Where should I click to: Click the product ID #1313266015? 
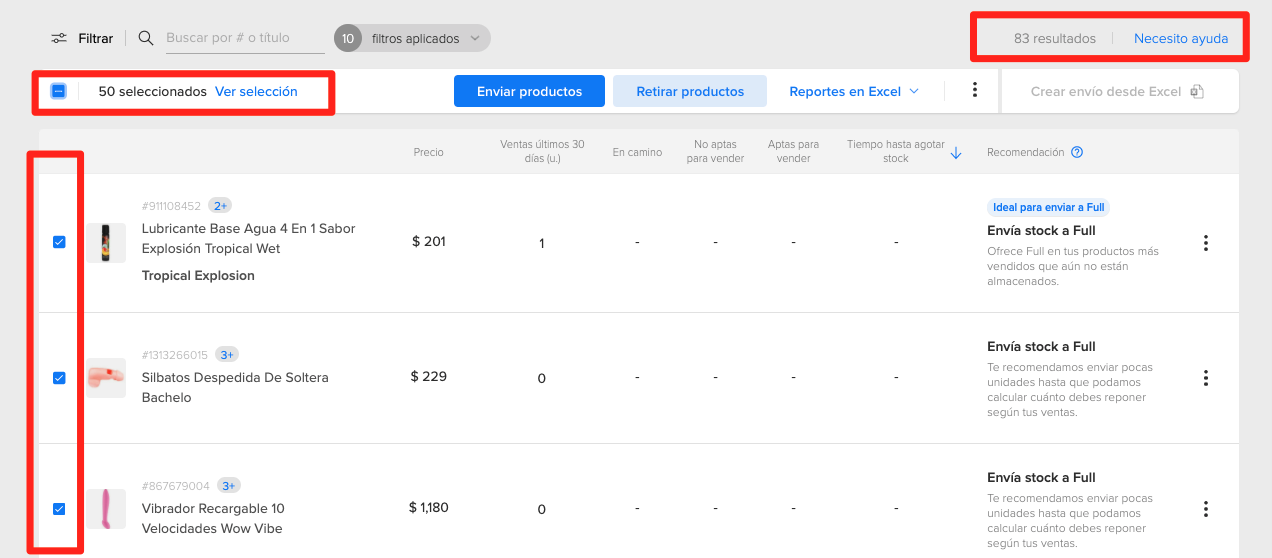pyautogui.click(x=175, y=354)
